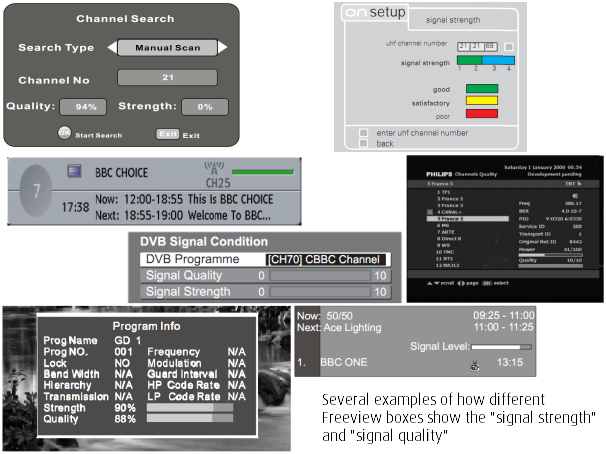The height and width of the screenshot is (454, 606).
Task: Click the yellow 'satisfactory' colour swatch
Action: click(x=482, y=101)
